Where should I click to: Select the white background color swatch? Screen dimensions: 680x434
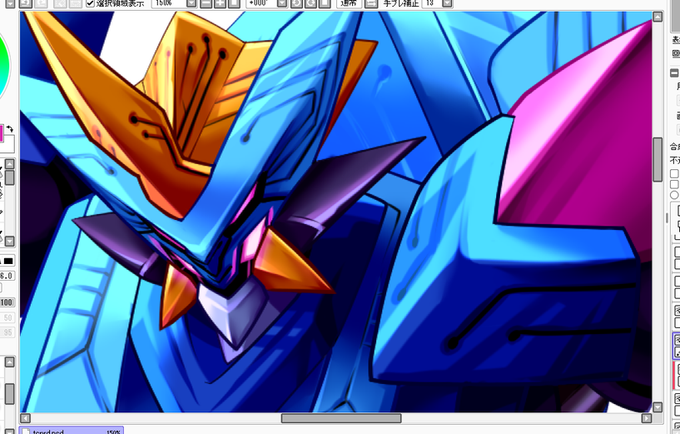click(8, 144)
